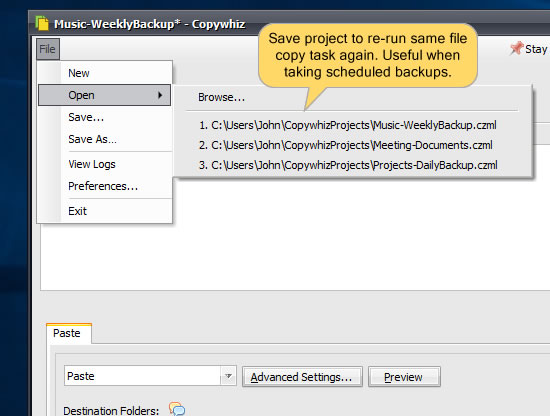Choose New from the File menu

105,73
